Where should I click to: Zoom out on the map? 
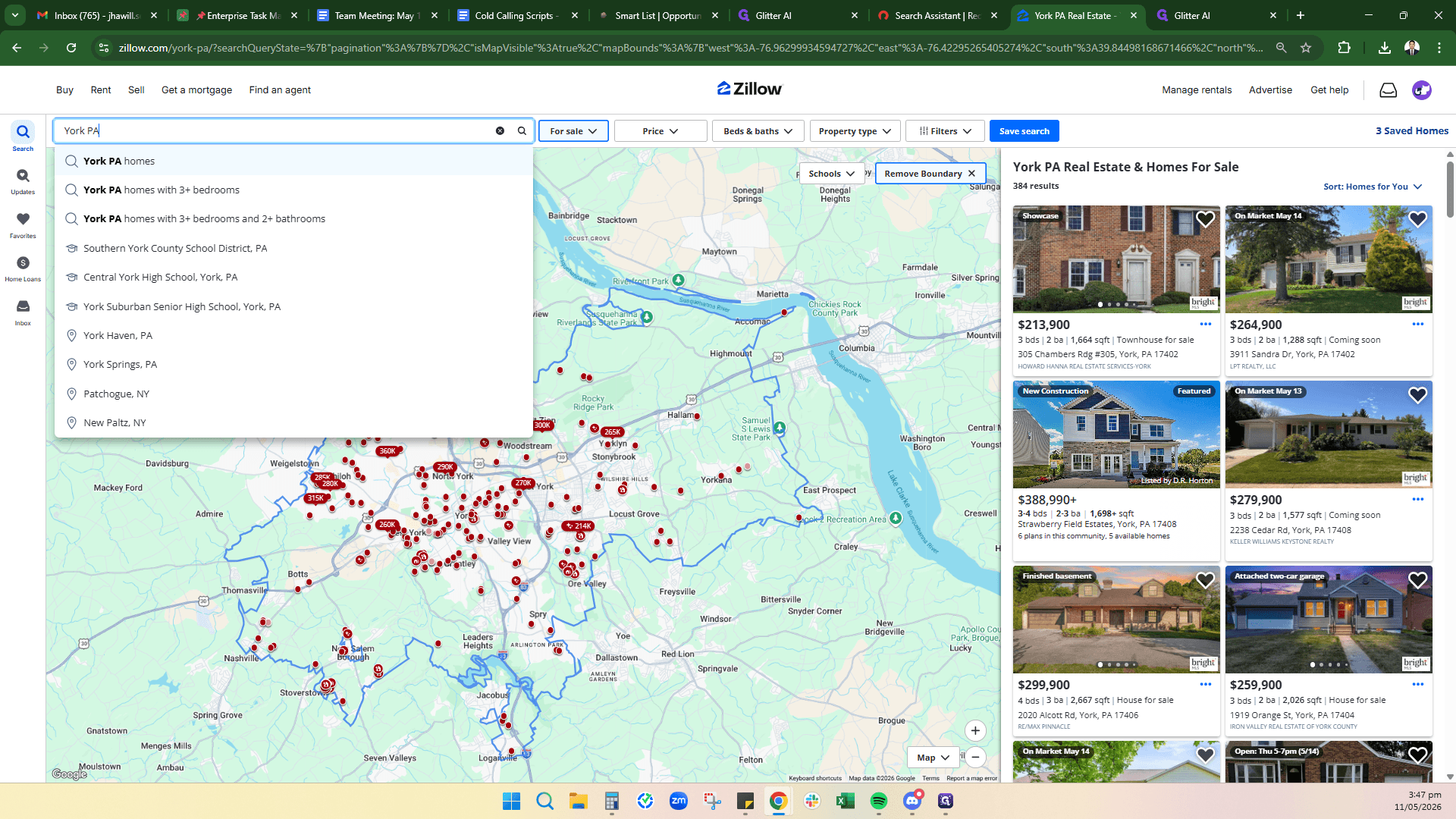point(975,757)
